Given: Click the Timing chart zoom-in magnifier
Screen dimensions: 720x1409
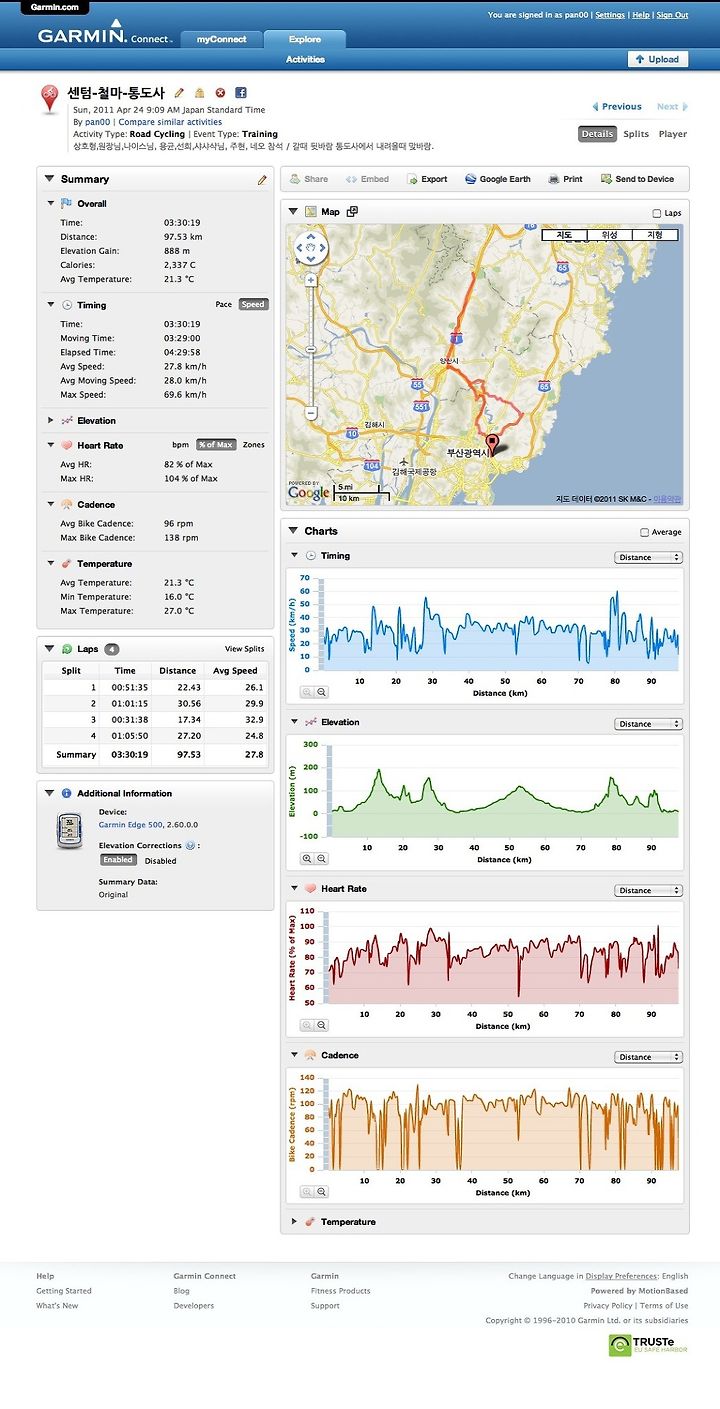Looking at the screenshot, I should click(x=308, y=691).
